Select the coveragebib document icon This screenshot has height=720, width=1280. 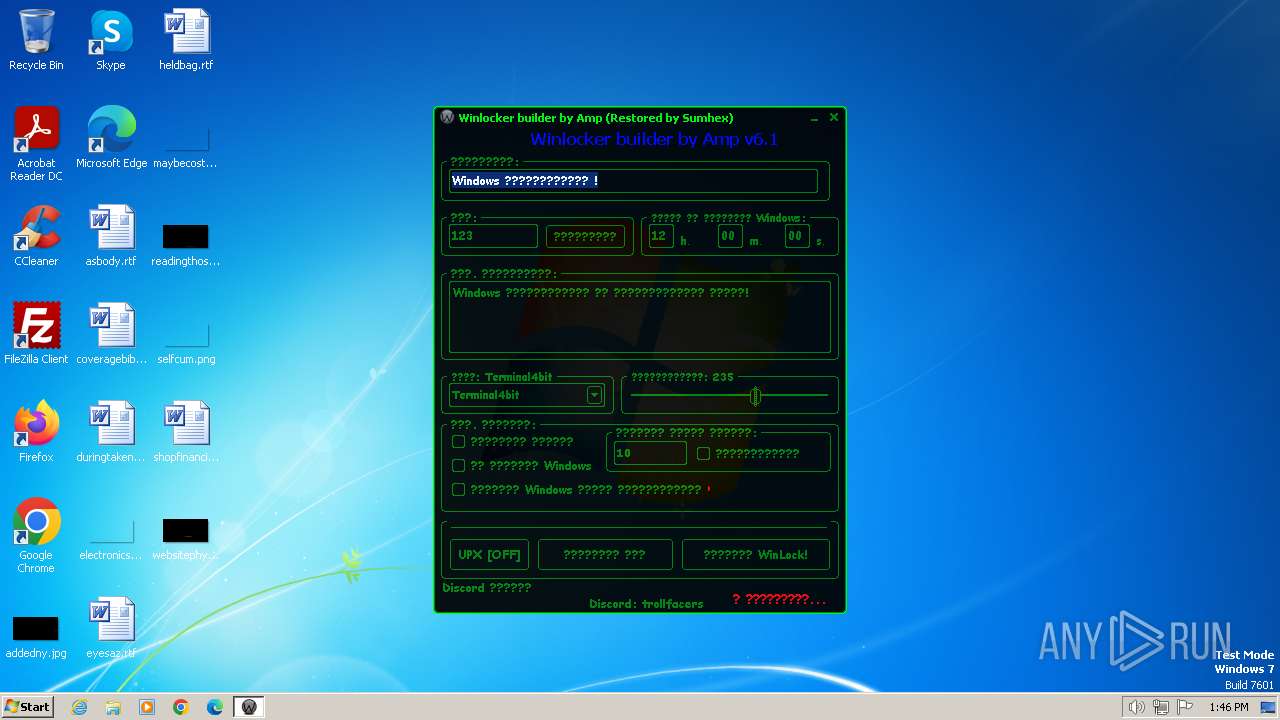[x=111, y=334]
